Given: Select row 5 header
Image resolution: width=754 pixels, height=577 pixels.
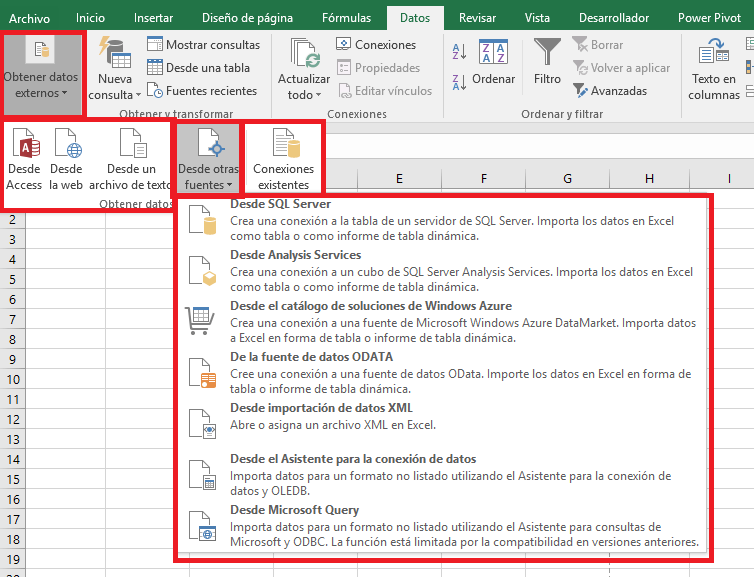Looking at the screenshot, I should tap(13, 279).
